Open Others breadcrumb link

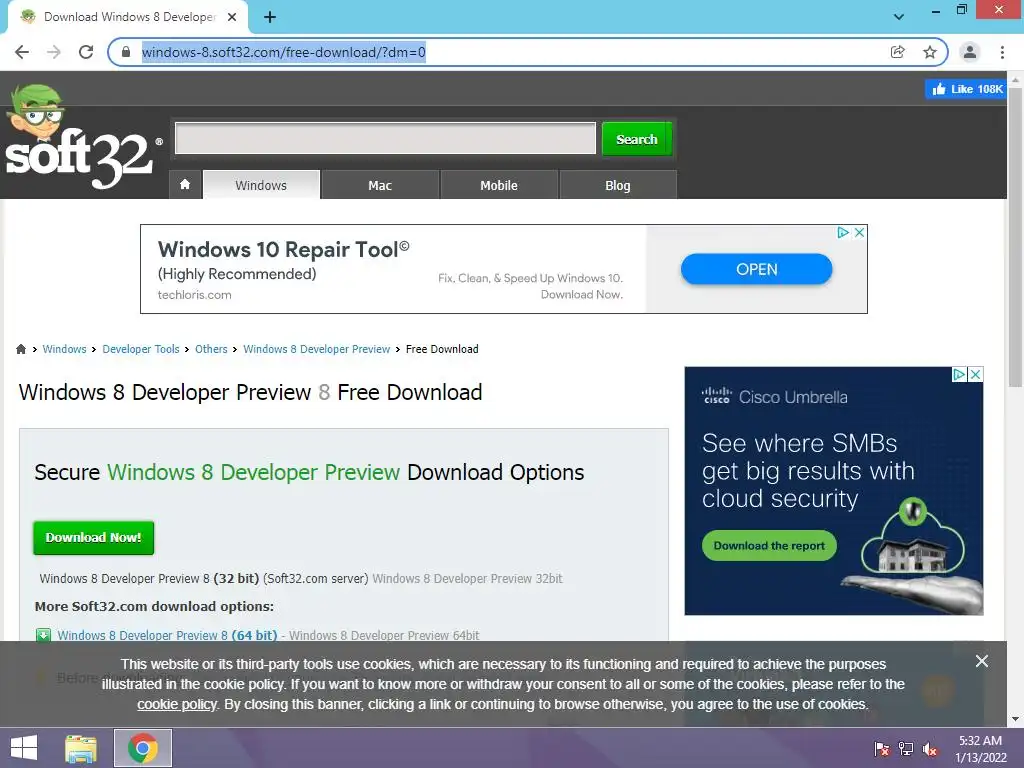(x=211, y=349)
